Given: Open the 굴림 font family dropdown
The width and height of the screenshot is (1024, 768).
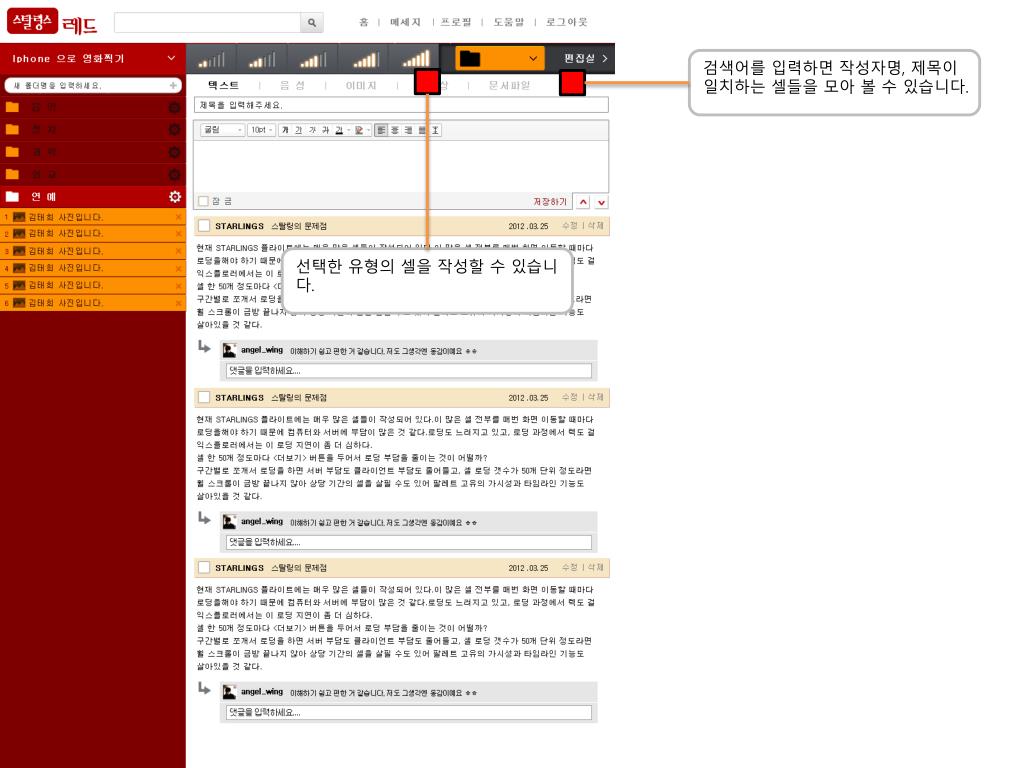Looking at the screenshot, I should 223,130.
